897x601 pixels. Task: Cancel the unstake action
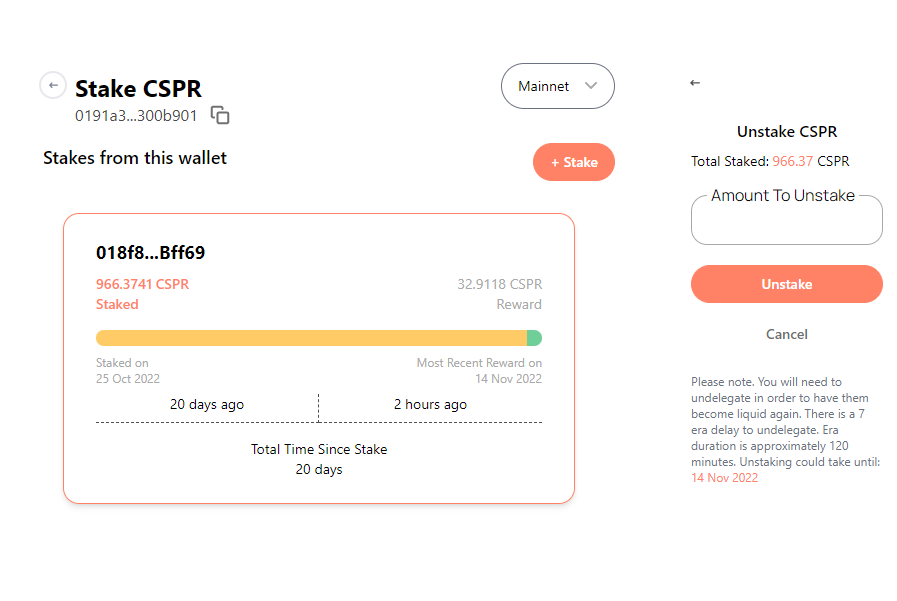pos(786,334)
